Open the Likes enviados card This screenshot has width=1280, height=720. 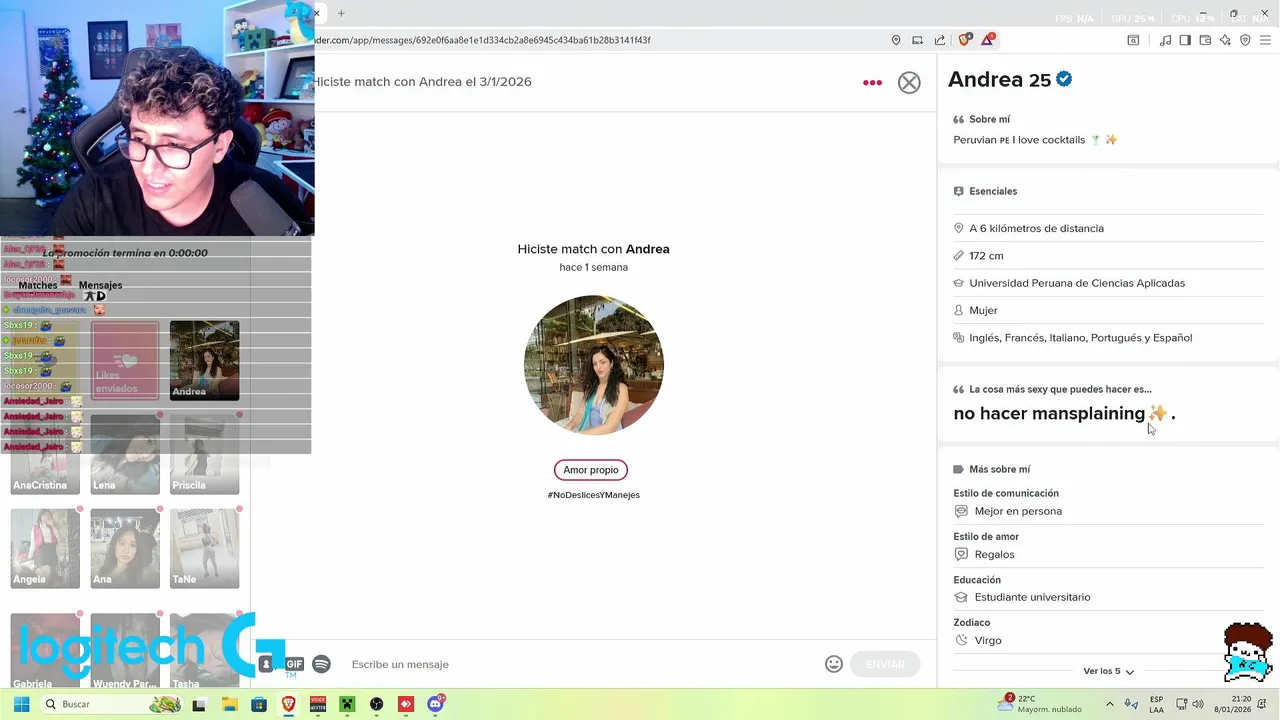125,360
